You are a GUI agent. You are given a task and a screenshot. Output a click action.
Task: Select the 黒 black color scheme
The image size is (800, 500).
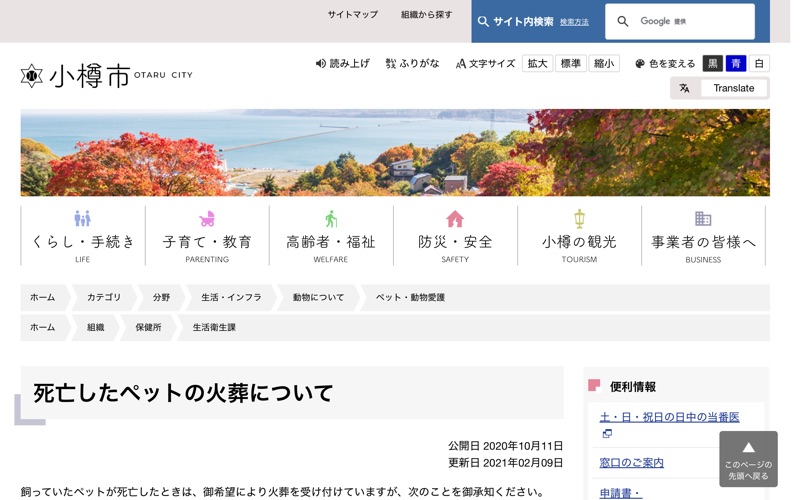[x=713, y=63]
